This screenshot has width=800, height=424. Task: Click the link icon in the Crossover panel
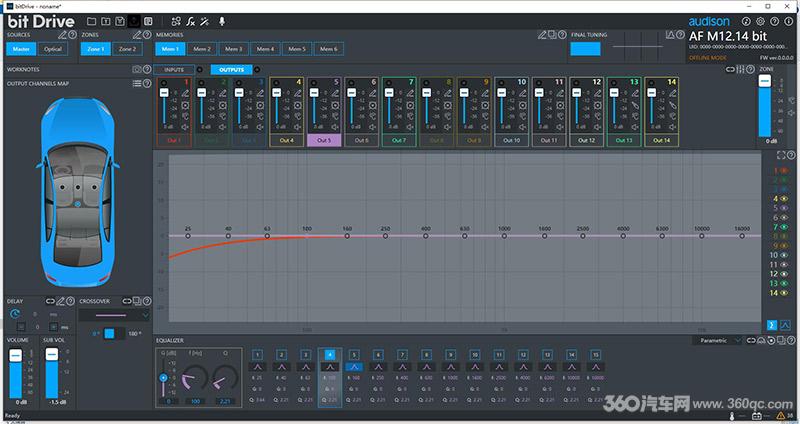pos(127,301)
